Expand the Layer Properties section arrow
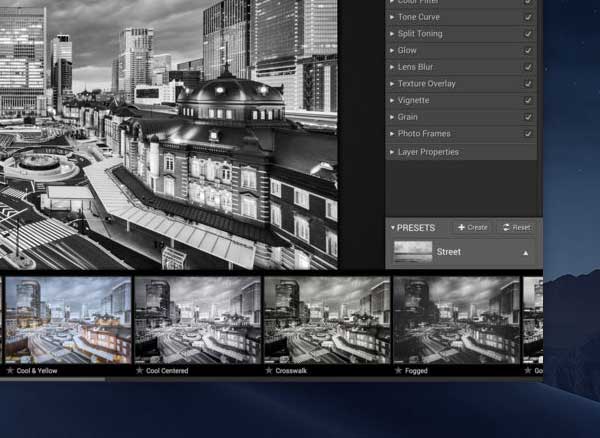 [x=392, y=152]
